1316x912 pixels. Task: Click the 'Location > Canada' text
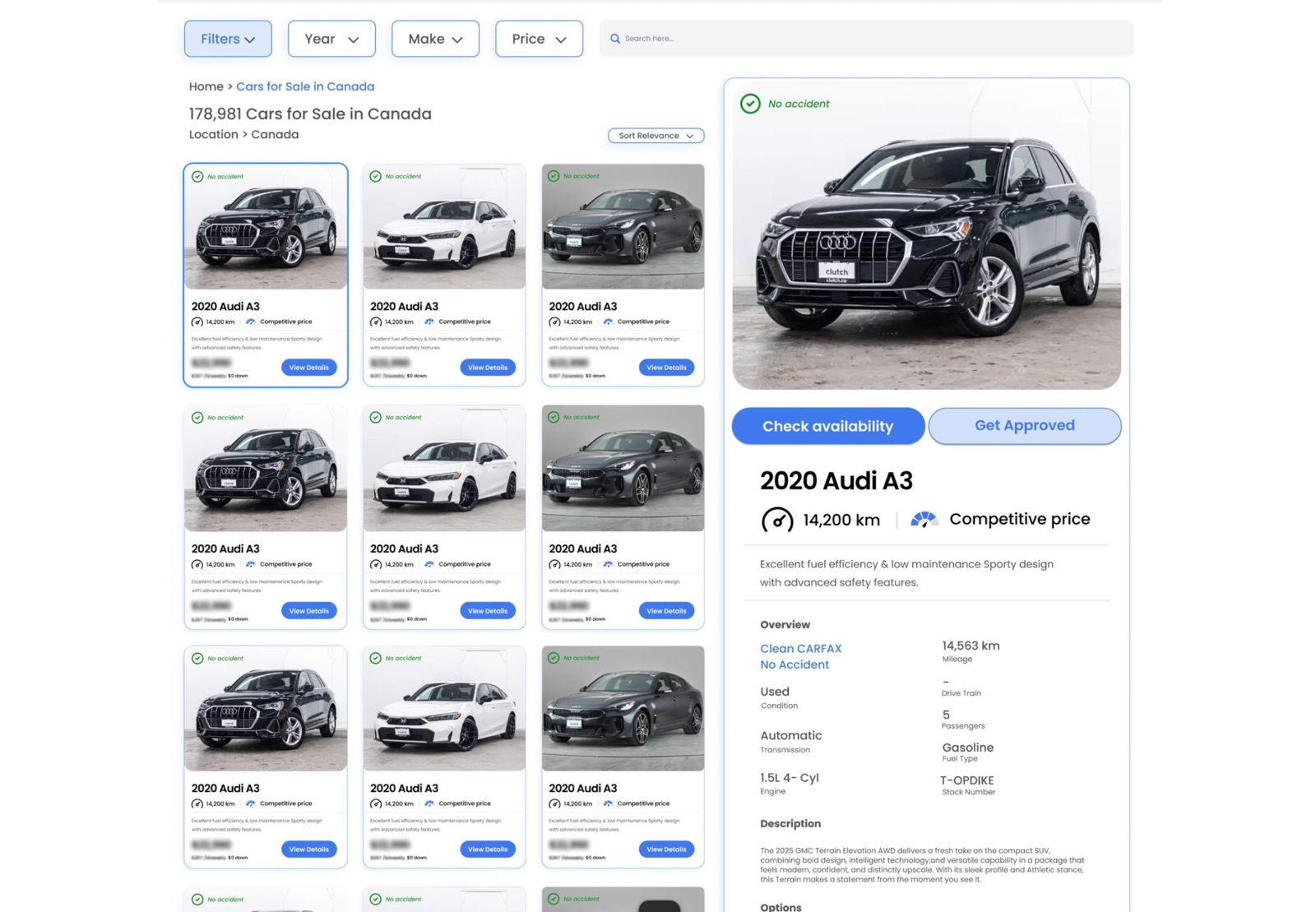pyautogui.click(x=243, y=134)
